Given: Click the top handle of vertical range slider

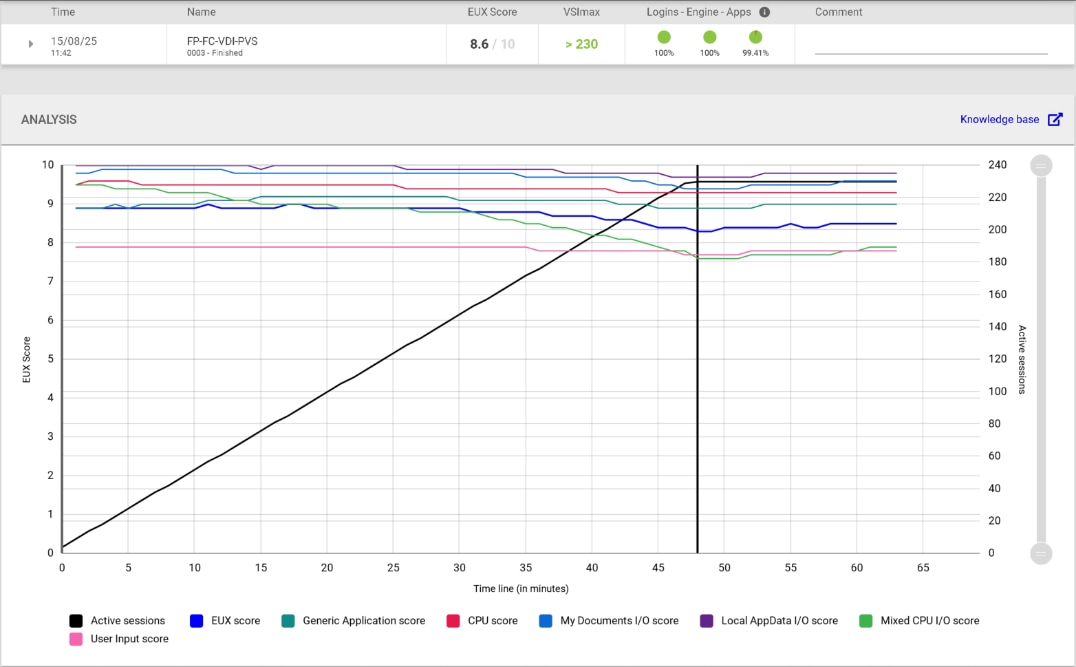Looking at the screenshot, I should (x=1041, y=165).
